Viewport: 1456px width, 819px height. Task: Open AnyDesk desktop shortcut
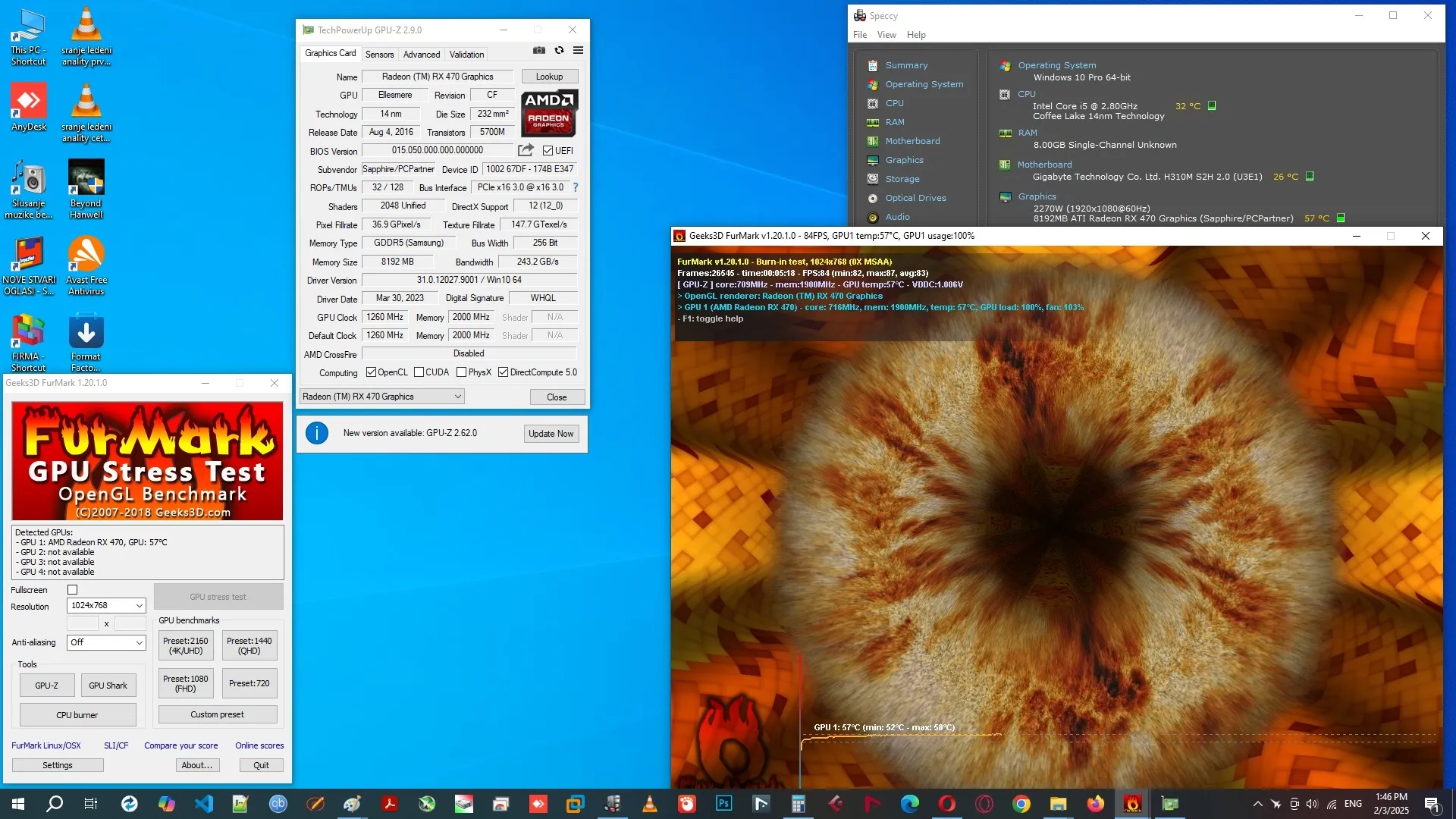29,107
